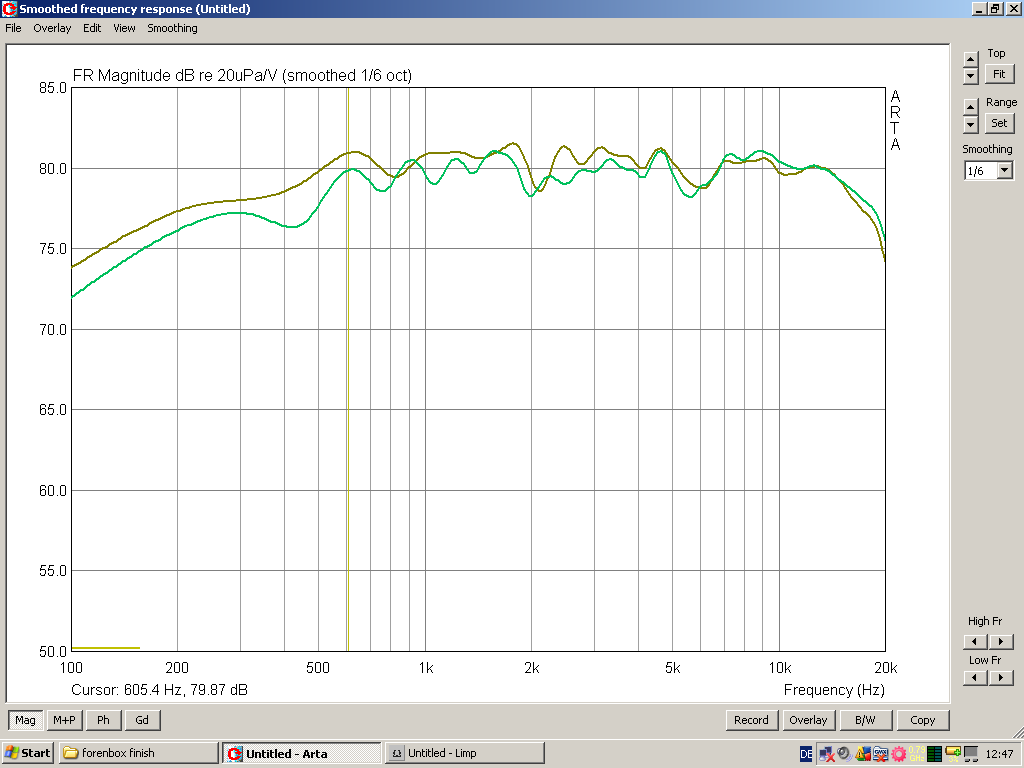This screenshot has width=1024, height=768.
Task: Shift High Fr limit right
Action: coord(1000,641)
